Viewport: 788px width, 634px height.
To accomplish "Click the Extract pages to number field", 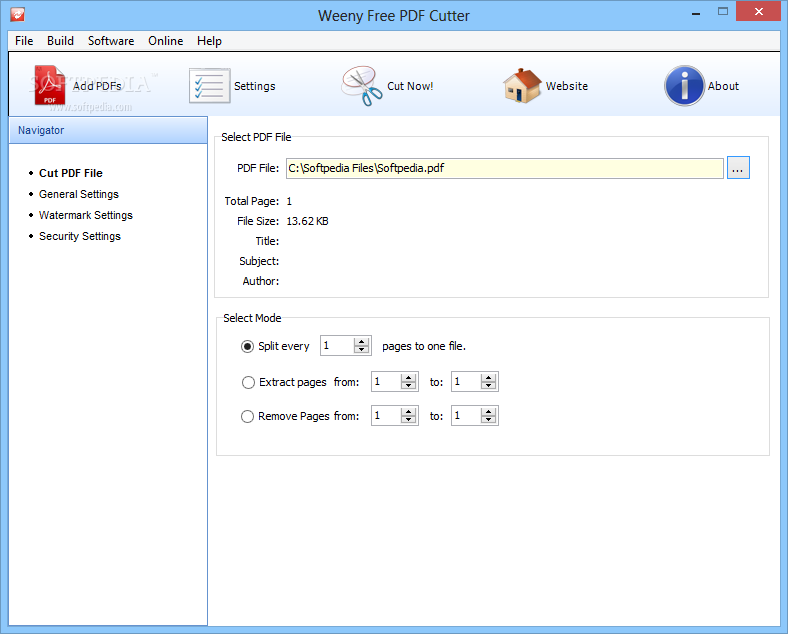I will point(466,382).
